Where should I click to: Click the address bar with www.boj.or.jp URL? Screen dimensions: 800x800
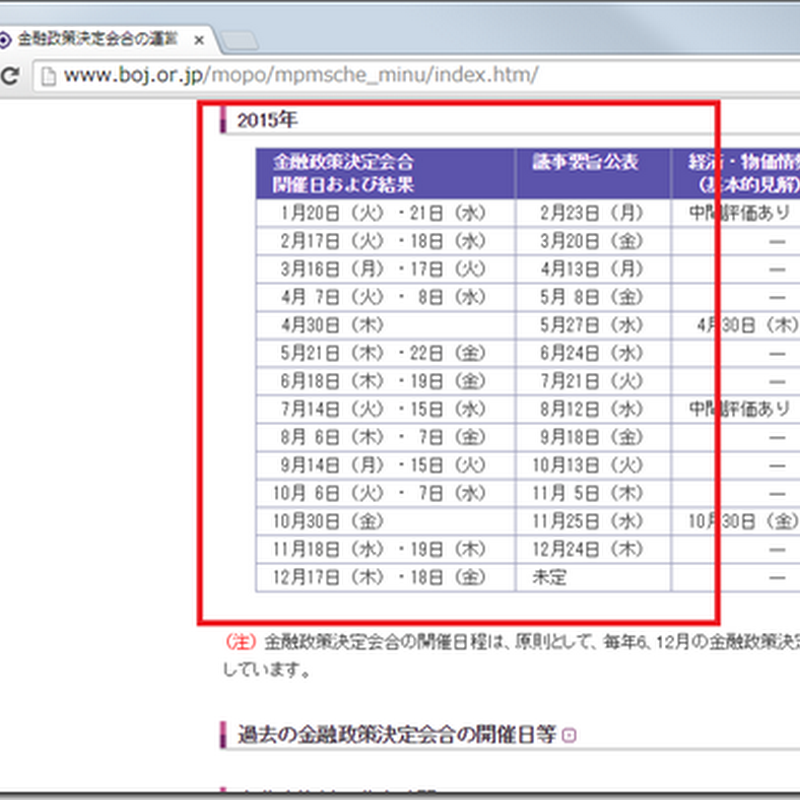[416, 76]
